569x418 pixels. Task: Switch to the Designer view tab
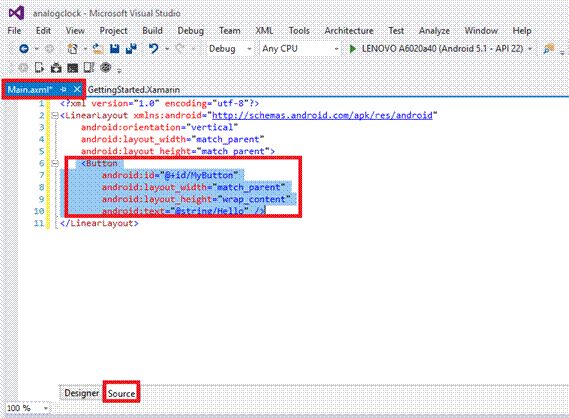click(x=82, y=393)
